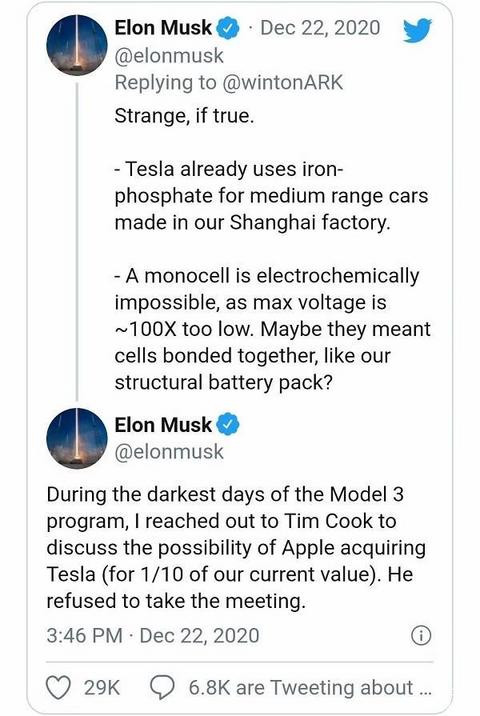Click verified badge on first tweet
480x716 pixels.
[x=227, y=28]
